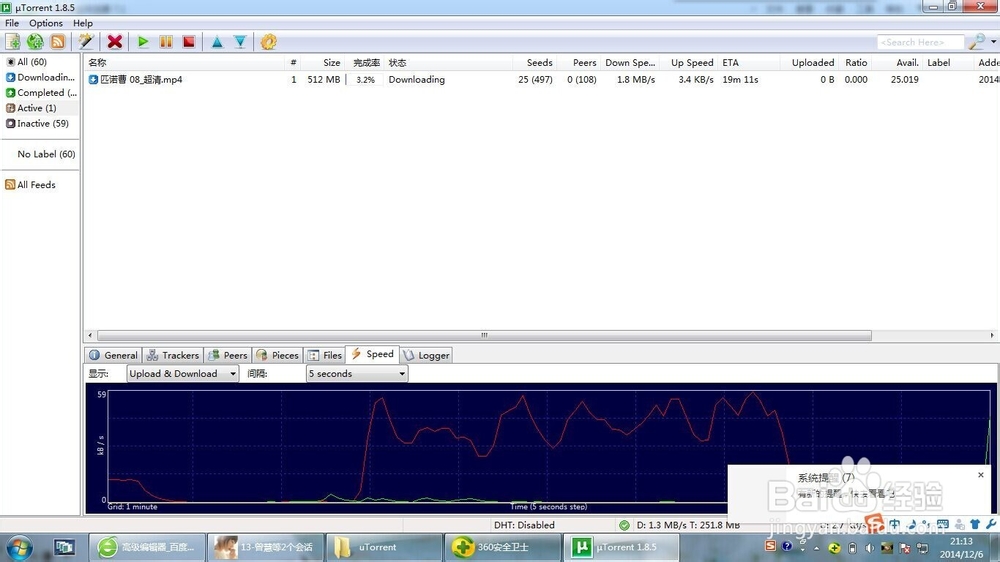Click the 19m 11s ETA value
Screen dimensions: 1000x562
click(x=740, y=80)
